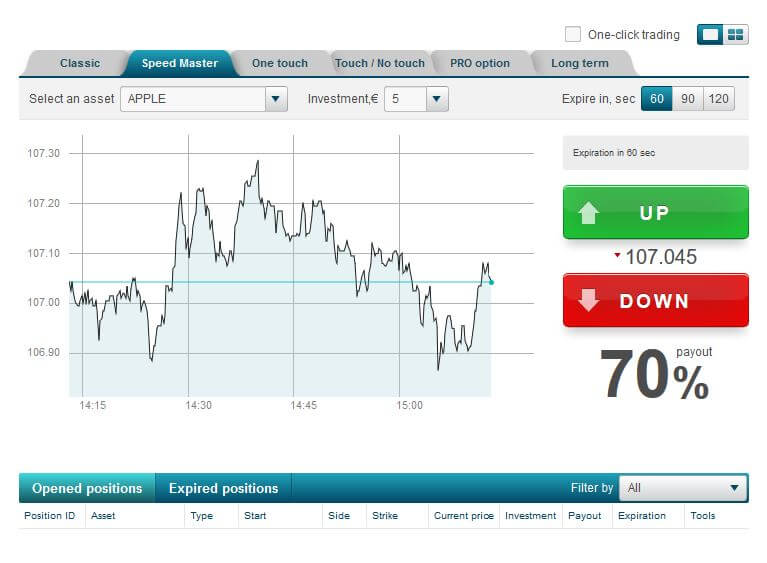Show the Opened positions tab
This screenshot has height=563, width=767.
click(87, 488)
